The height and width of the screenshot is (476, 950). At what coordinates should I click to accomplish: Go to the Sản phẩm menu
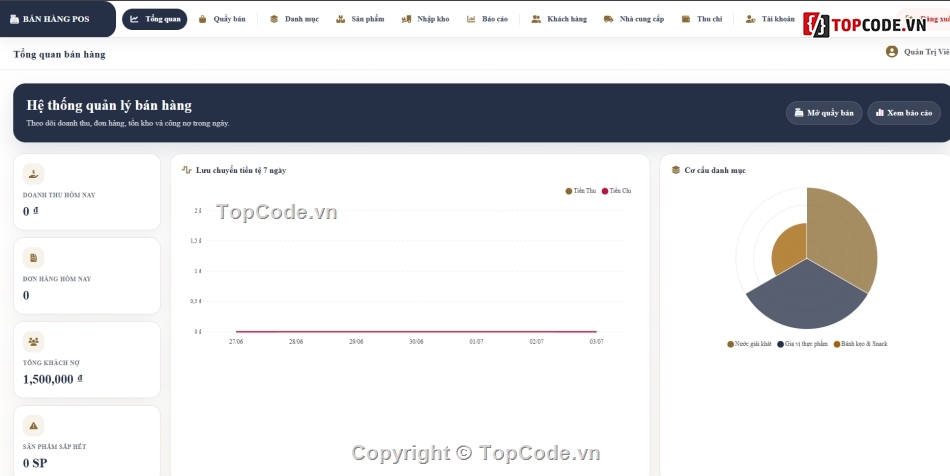click(360, 19)
